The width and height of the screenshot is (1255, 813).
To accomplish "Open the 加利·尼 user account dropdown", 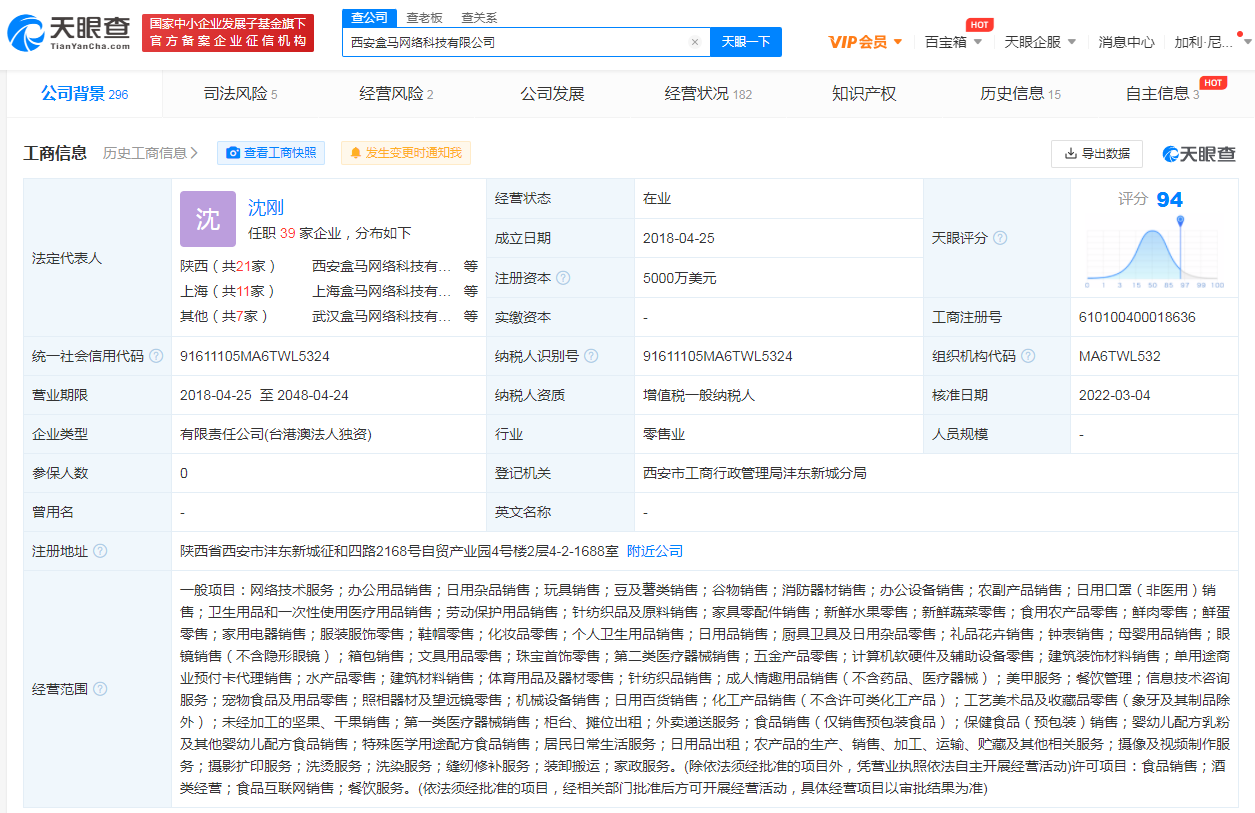I will [1210, 42].
